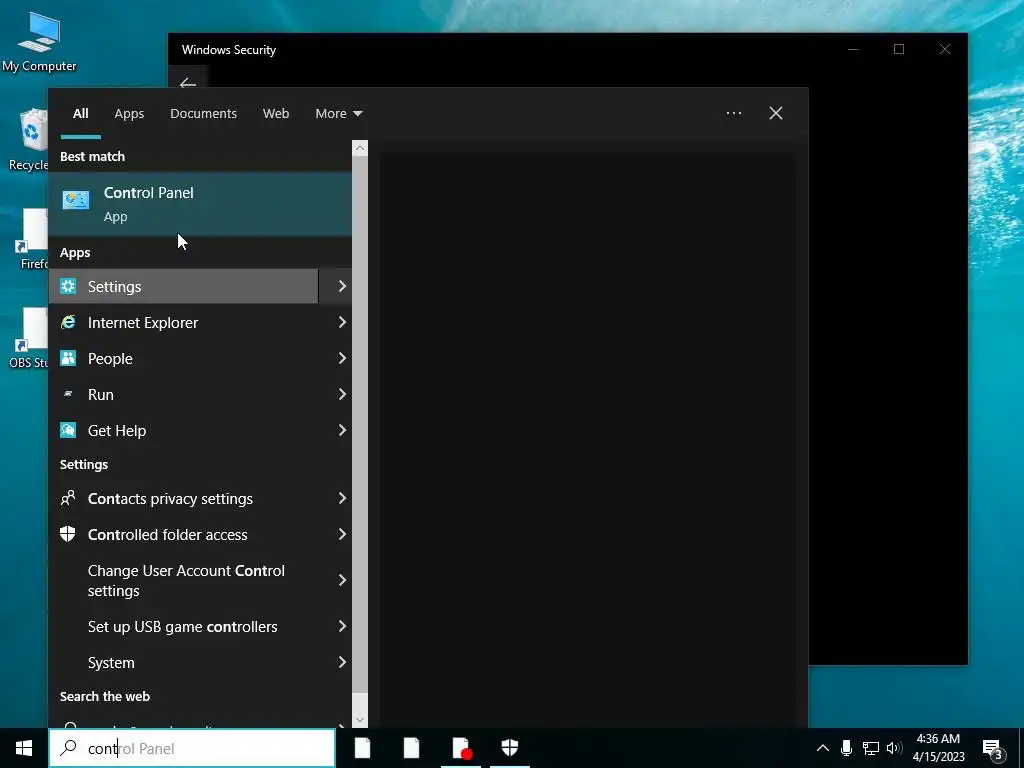Expand Controlled folder access arrow
The width and height of the screenshot is (1024, 768).
pos(342,534)
